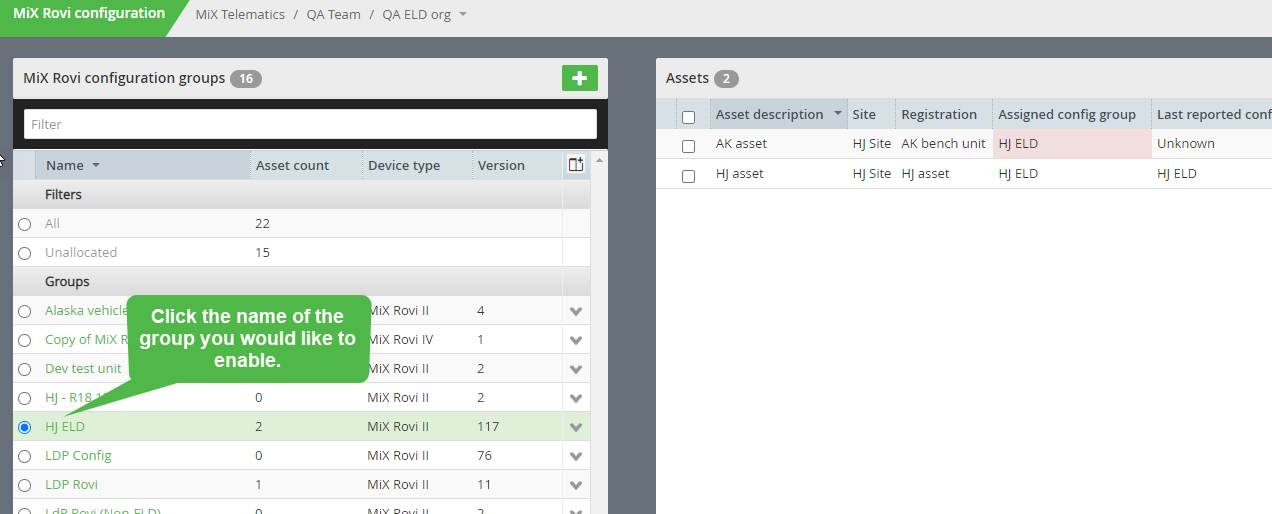Expand the HJ ELD row chevron
Screen dimensions: 1272x514
[576, 427]
